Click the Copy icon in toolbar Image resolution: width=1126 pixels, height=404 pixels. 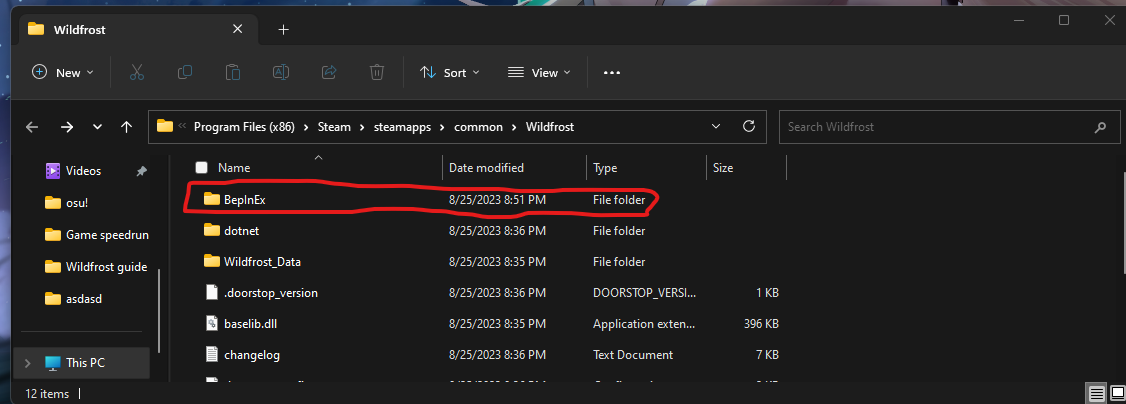(185, 72)
